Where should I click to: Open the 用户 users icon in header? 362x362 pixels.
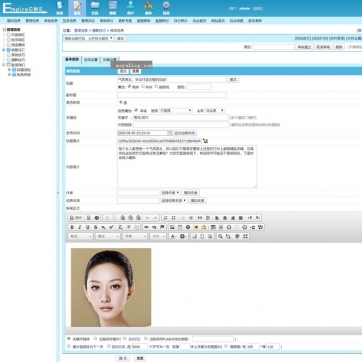130,8
